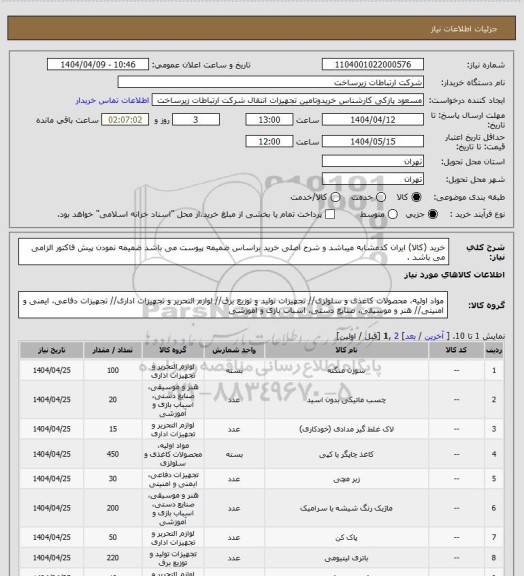Go to page 2 of items

[396, 336]
